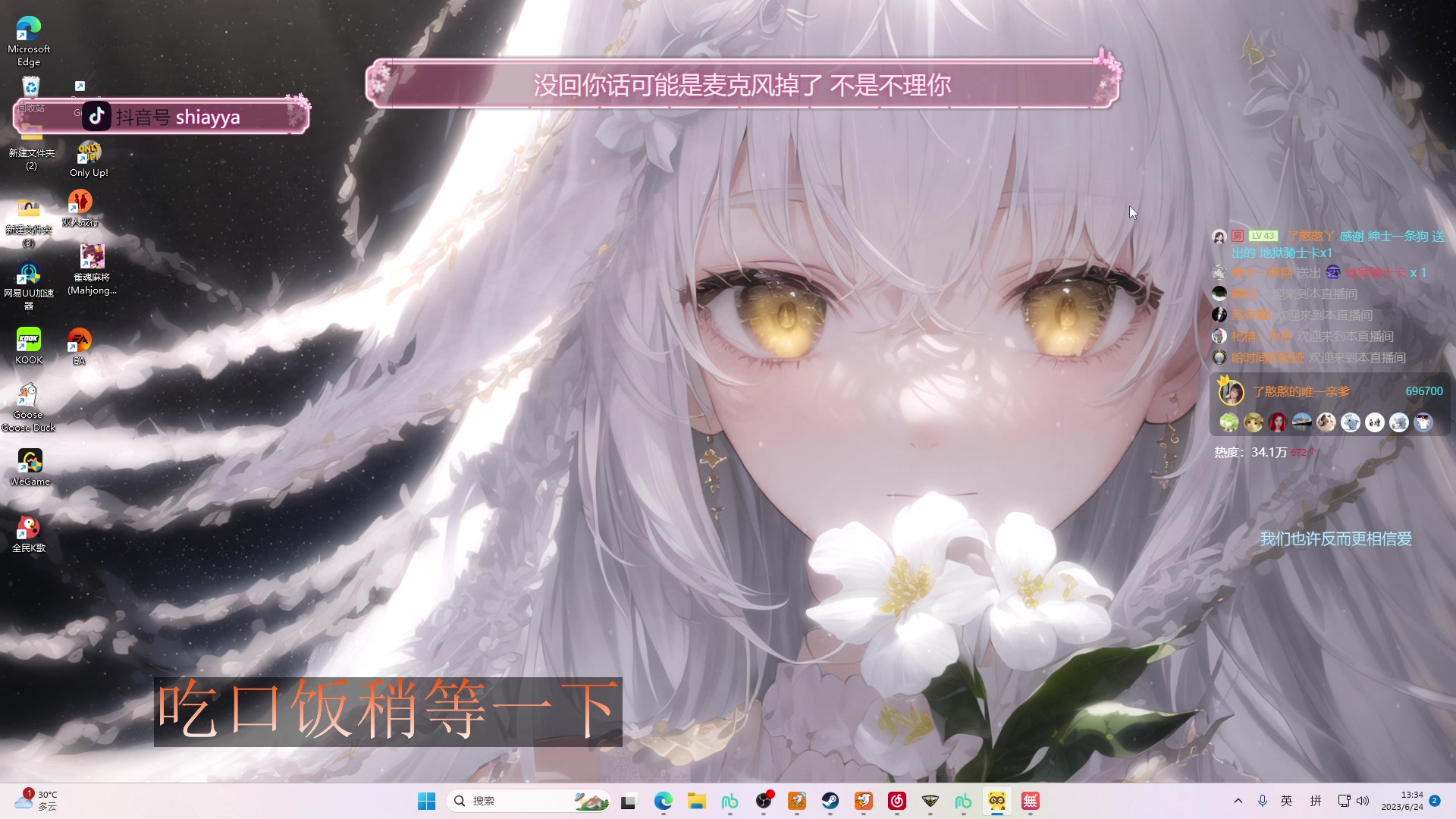Open the red 無 taskbar app
Screen dimensions: 1456x819
1031,801
